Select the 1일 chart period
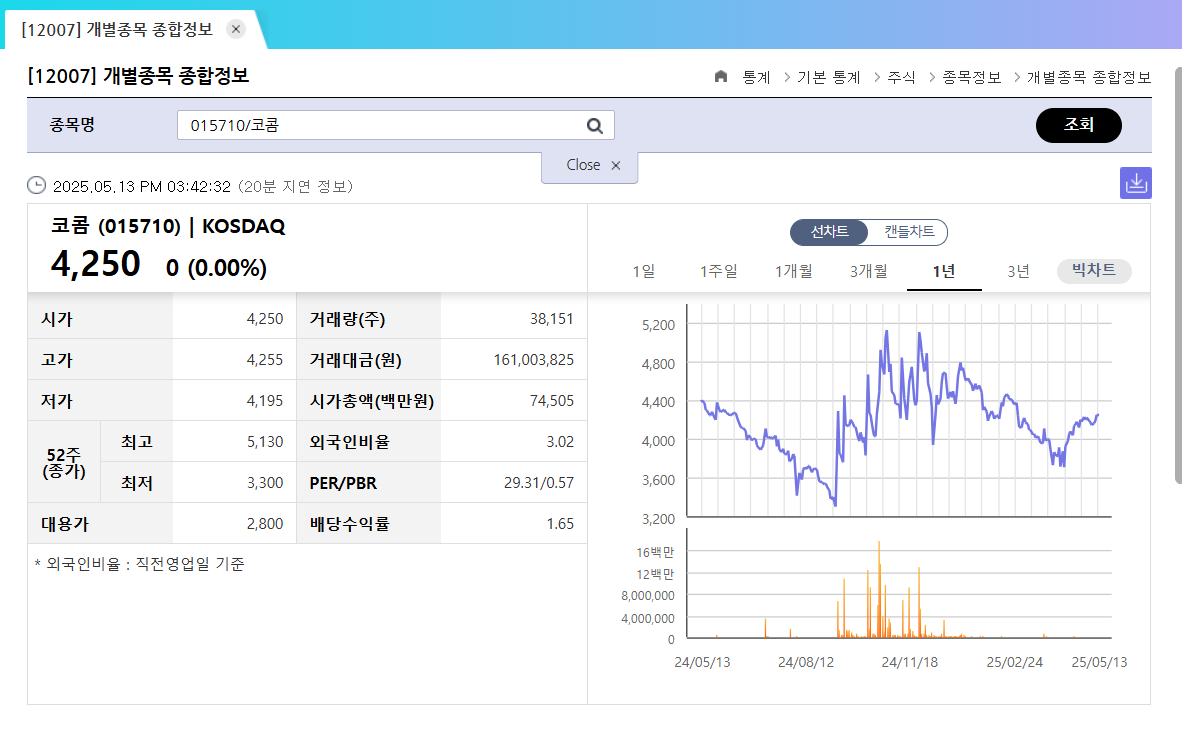1182x736 pixels. point(643,271)
